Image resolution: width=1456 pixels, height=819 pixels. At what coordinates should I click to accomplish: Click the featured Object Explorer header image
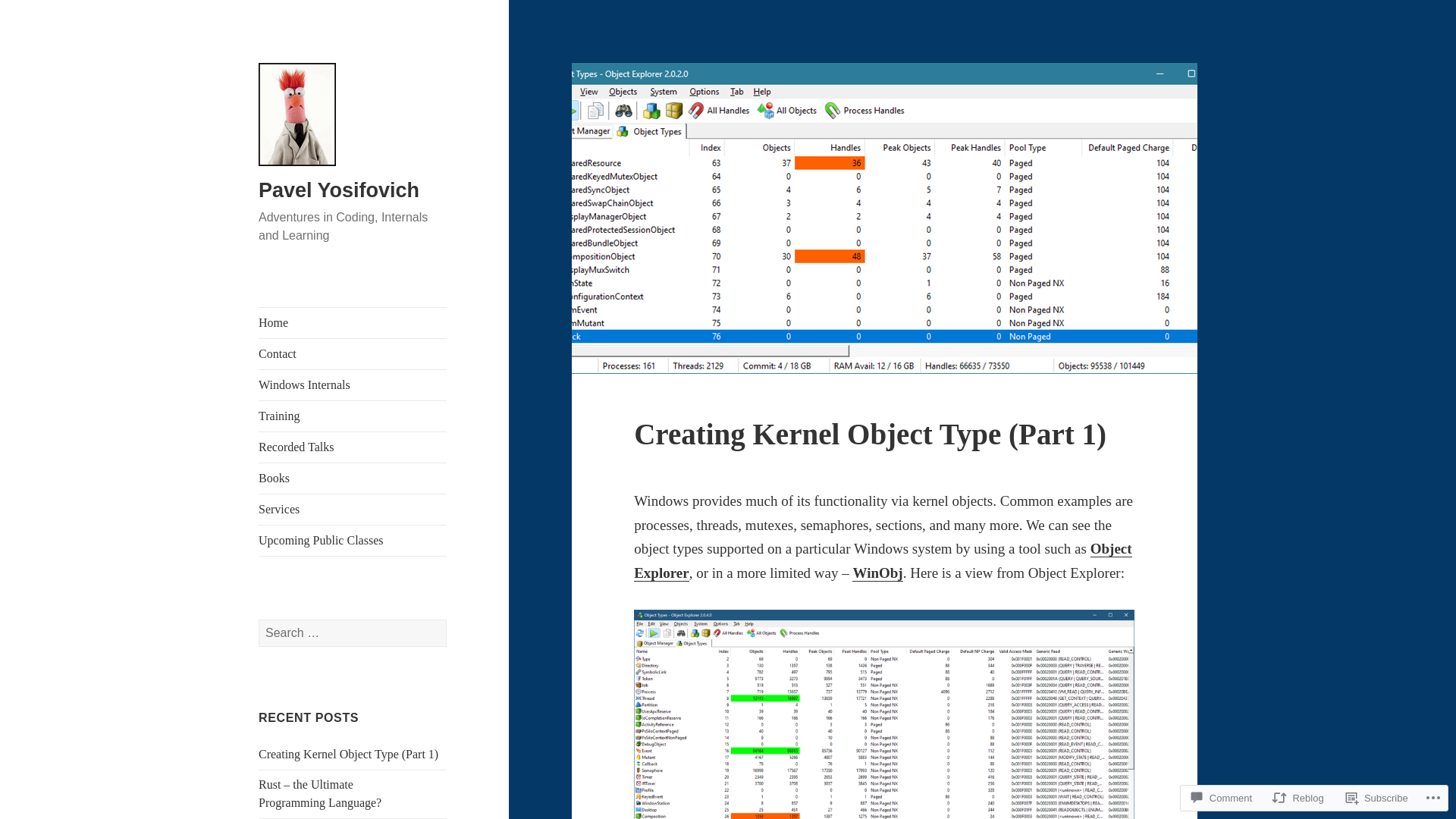pos(884,218)
